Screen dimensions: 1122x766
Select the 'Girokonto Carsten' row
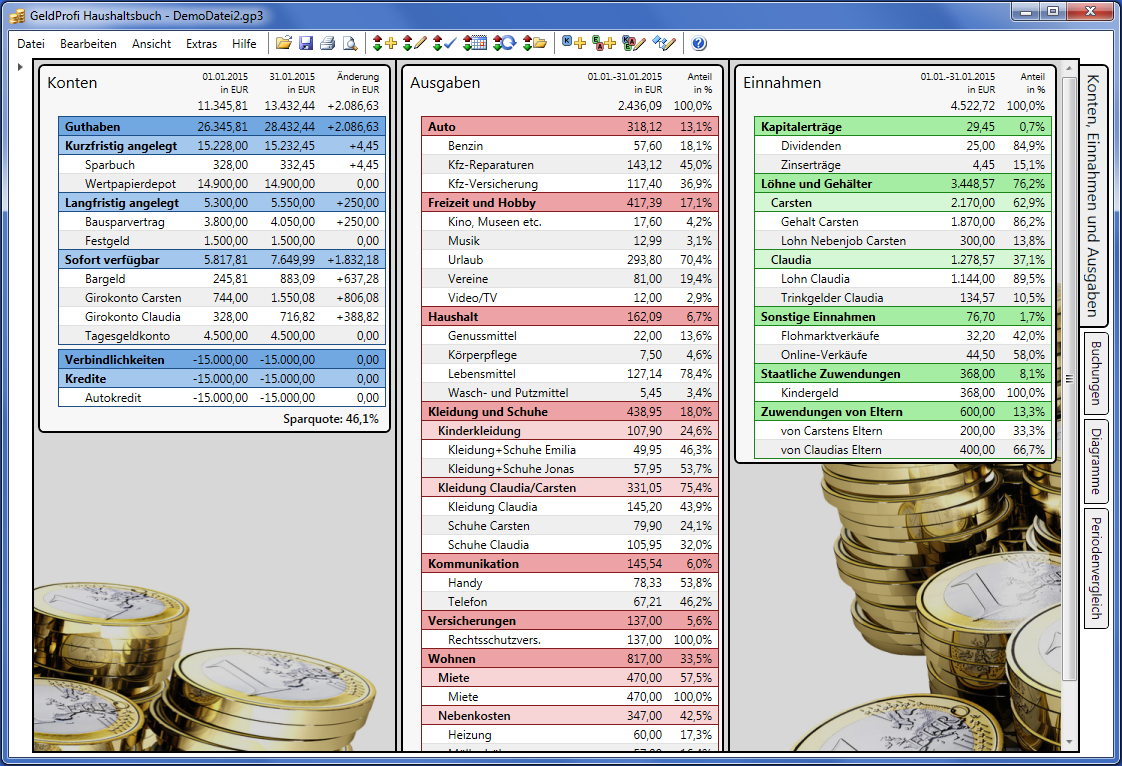[x=222, y=298]
